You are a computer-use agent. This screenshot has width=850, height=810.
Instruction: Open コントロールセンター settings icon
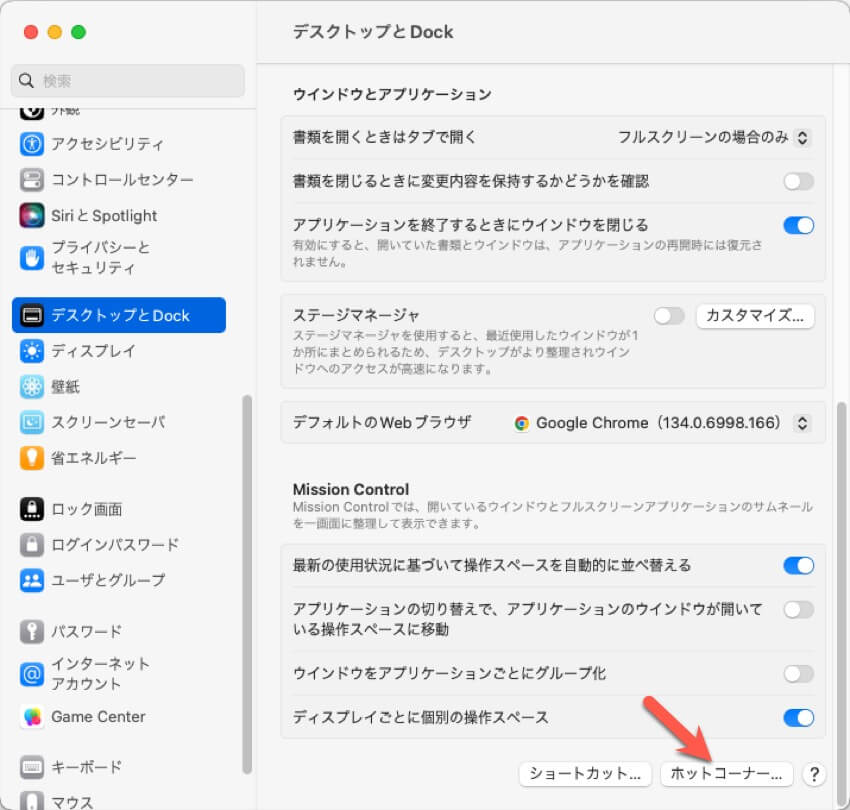[32, 180]
